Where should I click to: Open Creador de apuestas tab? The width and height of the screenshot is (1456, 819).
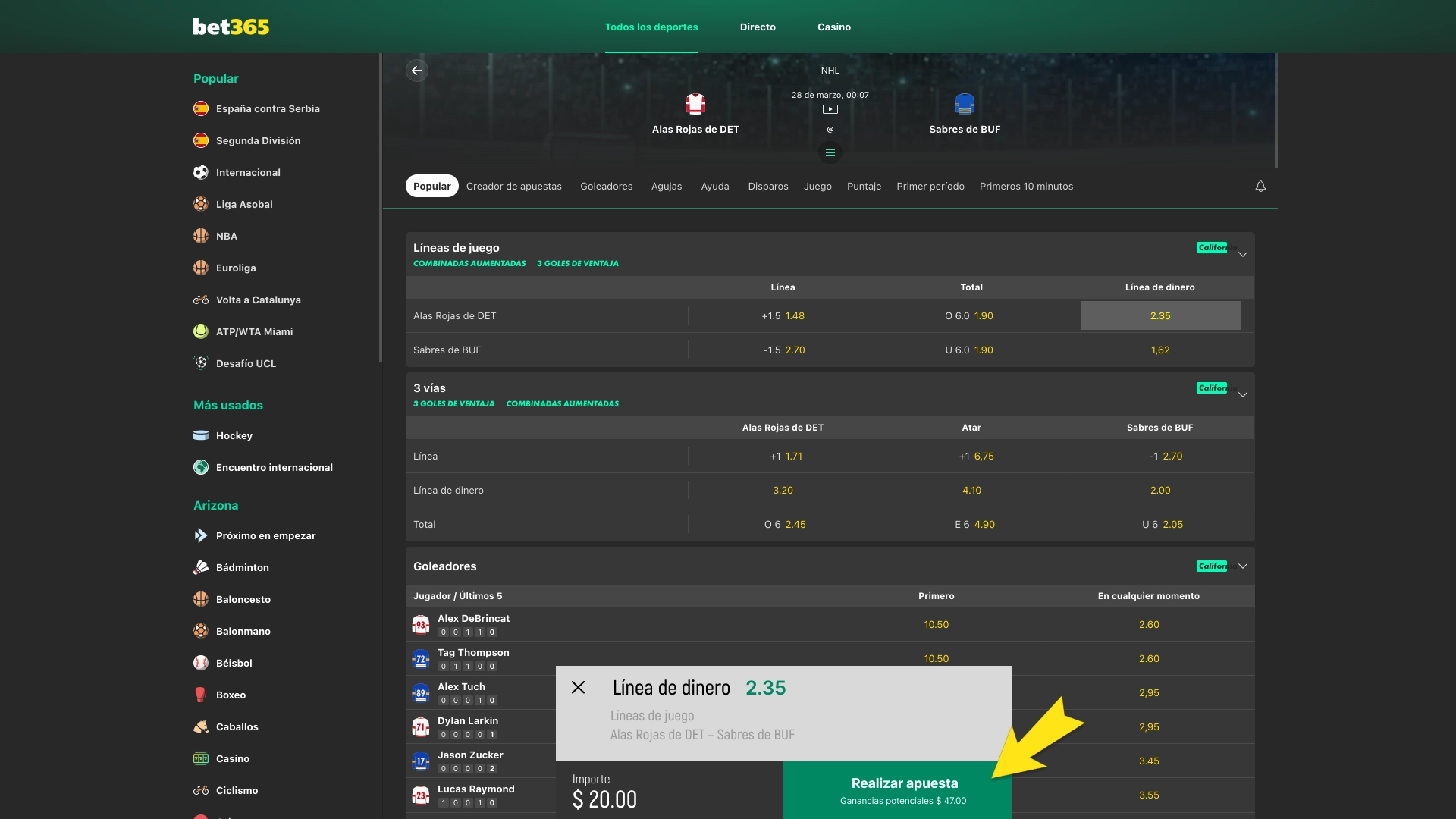pos(514,186)
